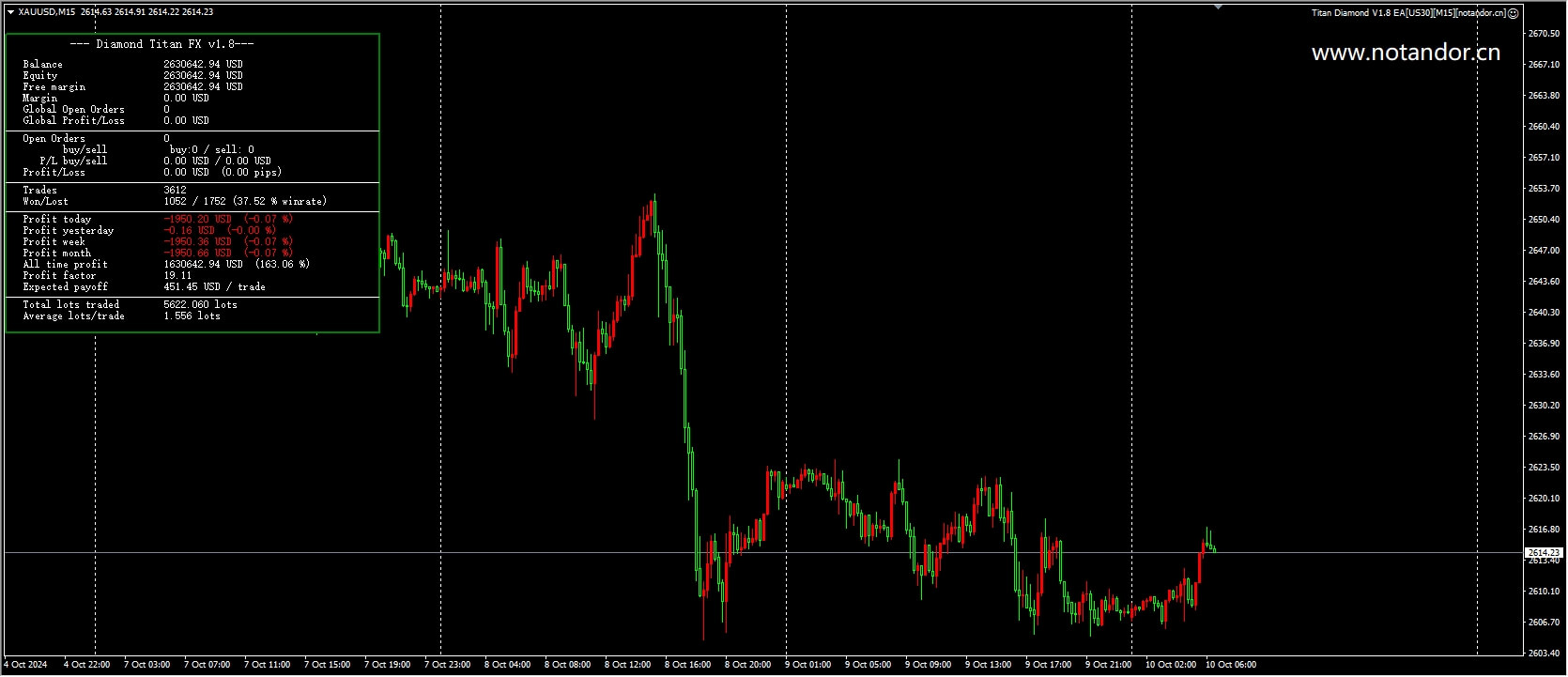Click the 2640.30 price axis label
Viewport: 1568px width, 677px height.
tap(1545, 313)
